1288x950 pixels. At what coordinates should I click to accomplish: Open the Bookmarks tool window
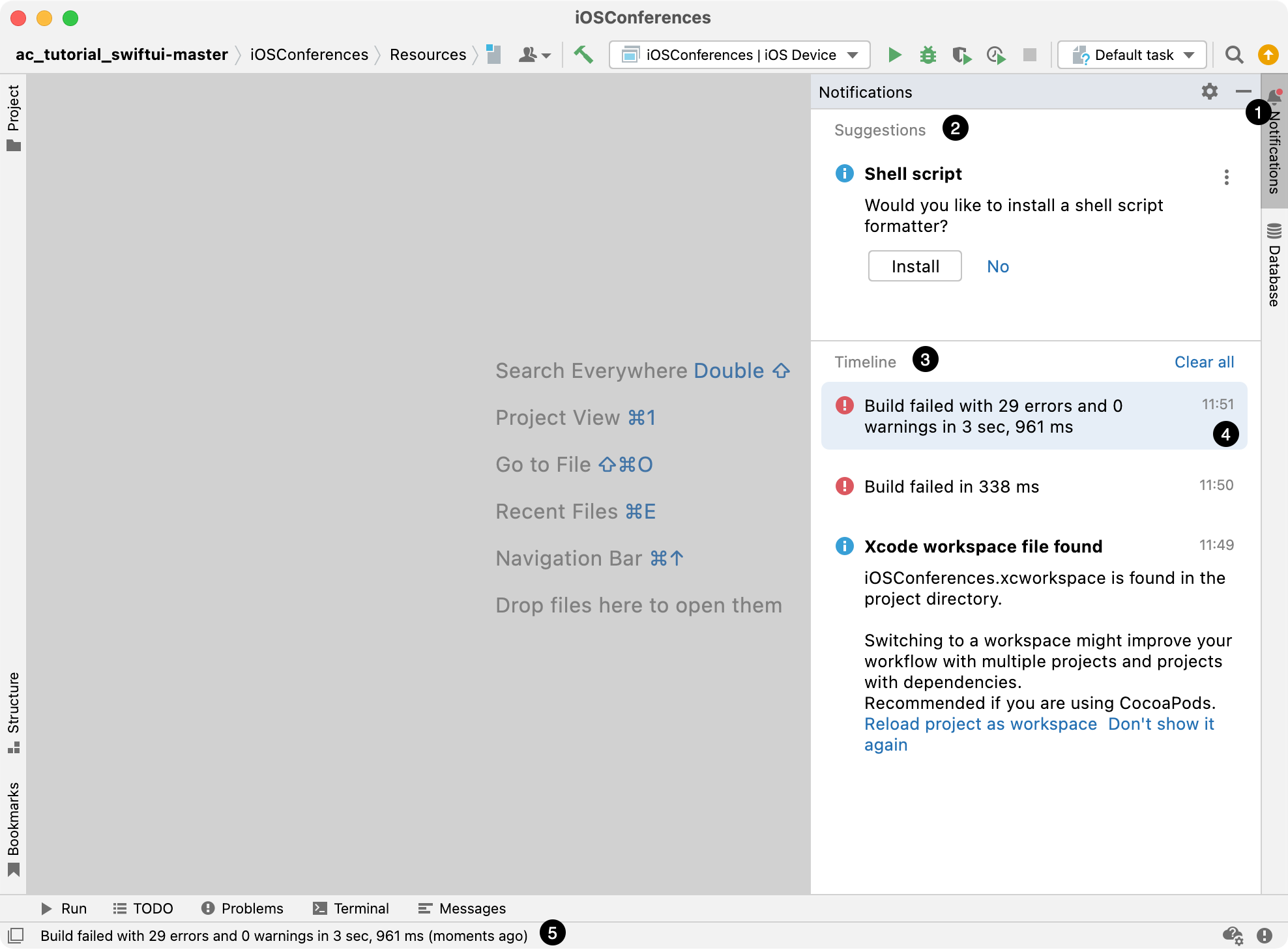[14, 829]
